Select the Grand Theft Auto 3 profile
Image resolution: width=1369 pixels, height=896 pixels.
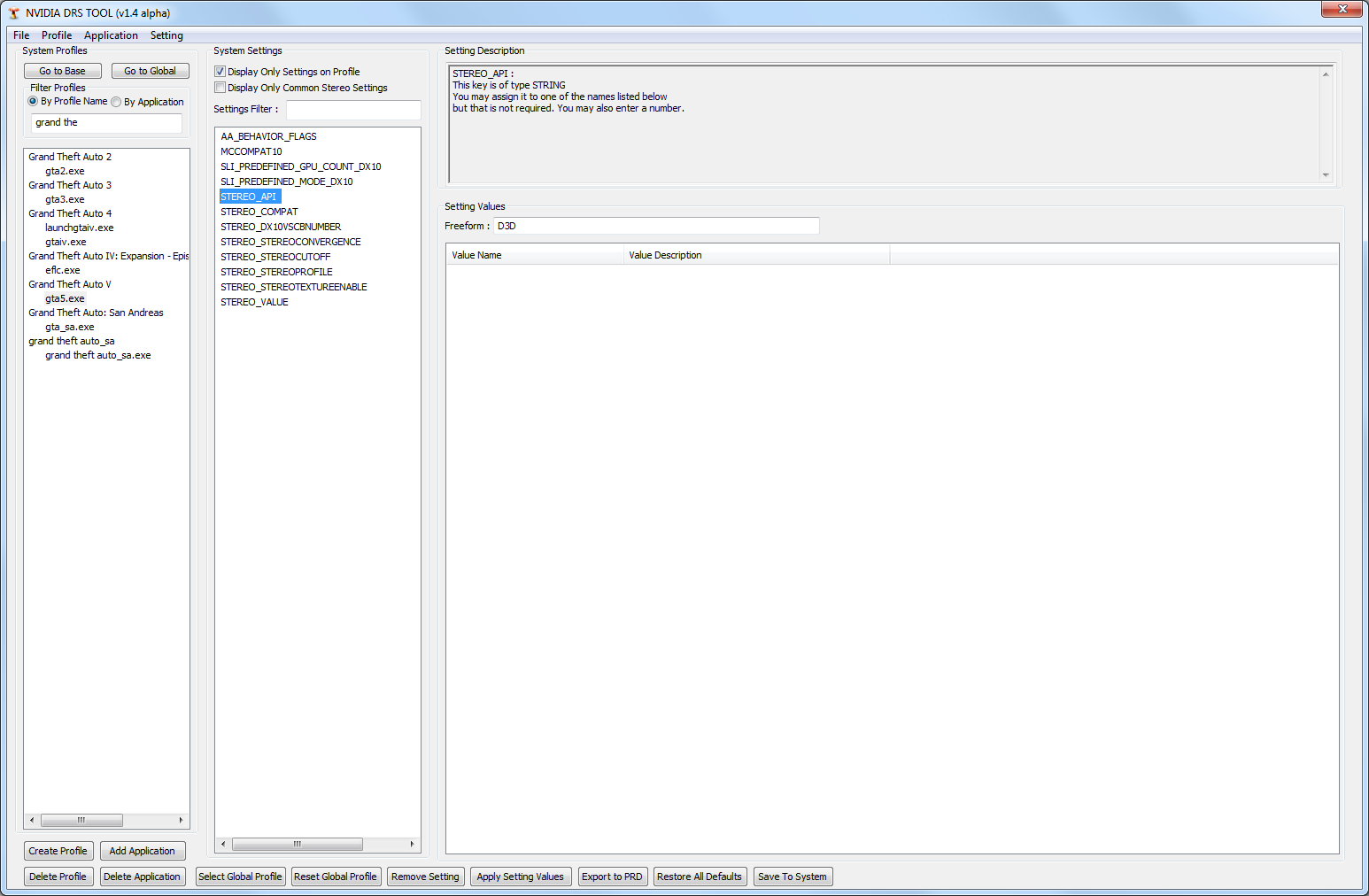pos(70,185)
